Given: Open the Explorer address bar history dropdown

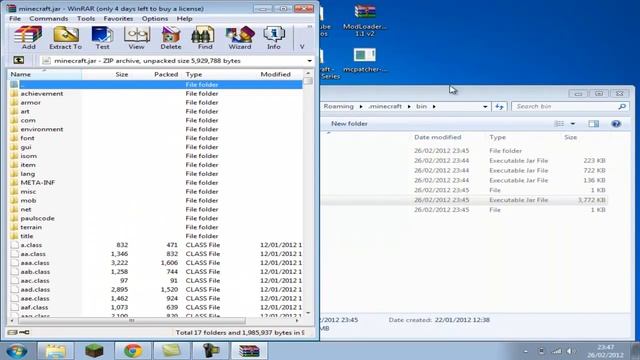Looking at the screenshot, I should point(485,107).
